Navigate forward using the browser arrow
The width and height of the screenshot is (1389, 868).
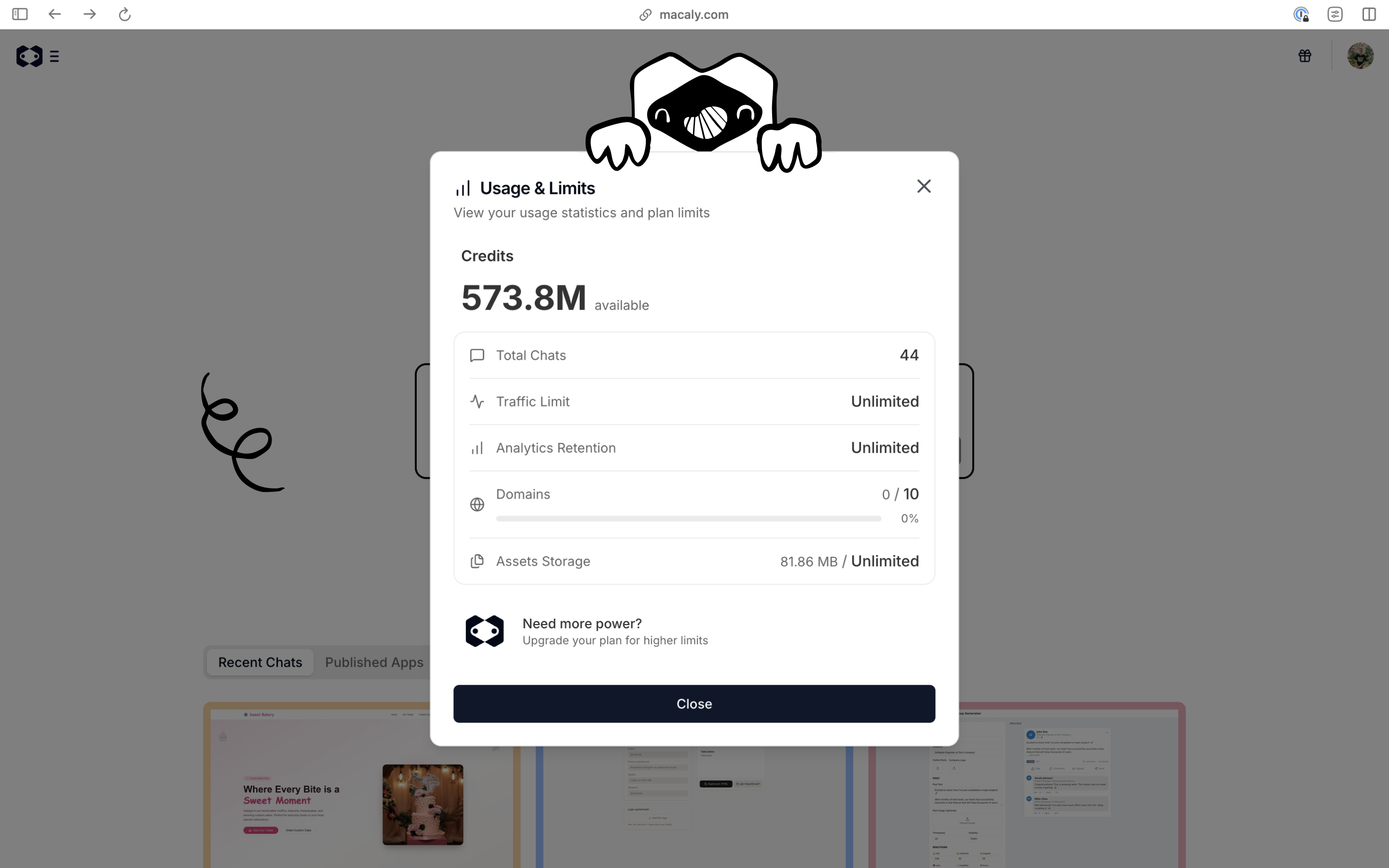coord(90,14)
